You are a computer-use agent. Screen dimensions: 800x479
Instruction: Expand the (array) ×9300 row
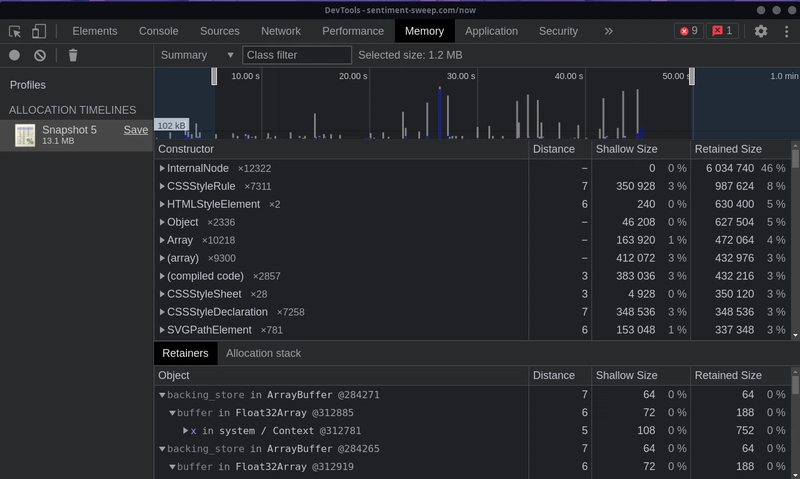[x=162, y=258]
